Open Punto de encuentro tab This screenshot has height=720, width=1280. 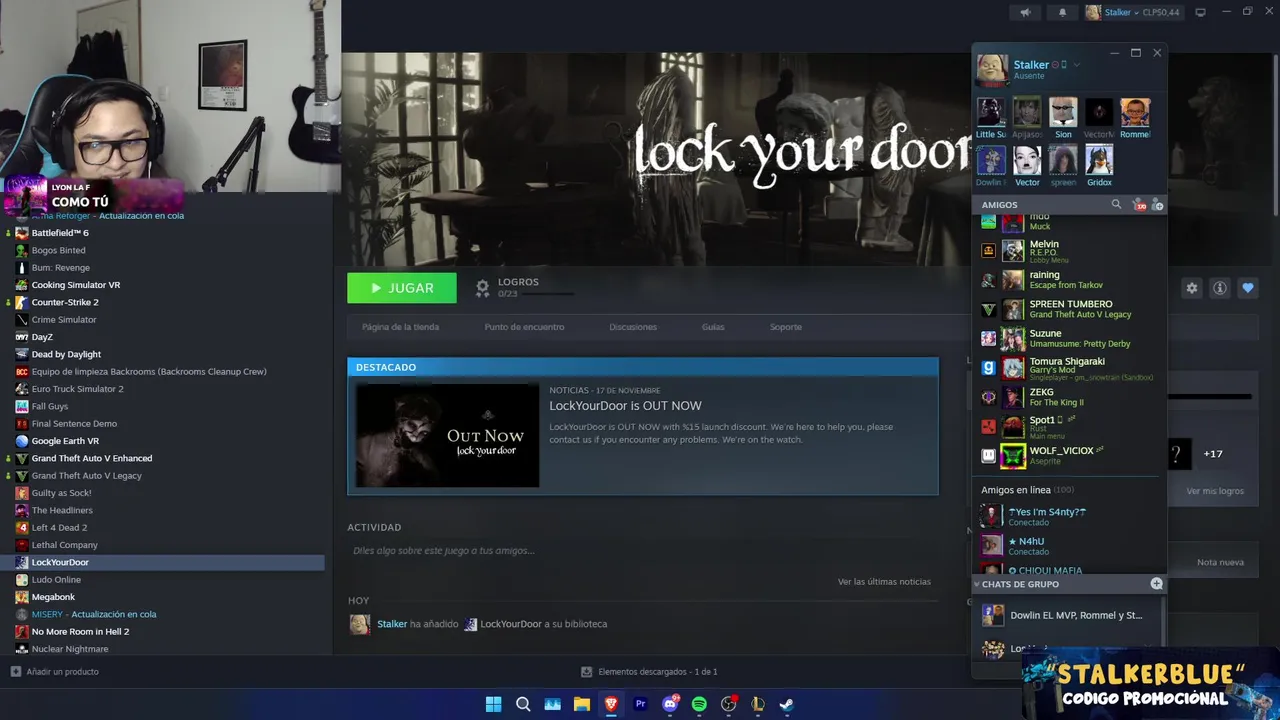click(x=524, y=327)
